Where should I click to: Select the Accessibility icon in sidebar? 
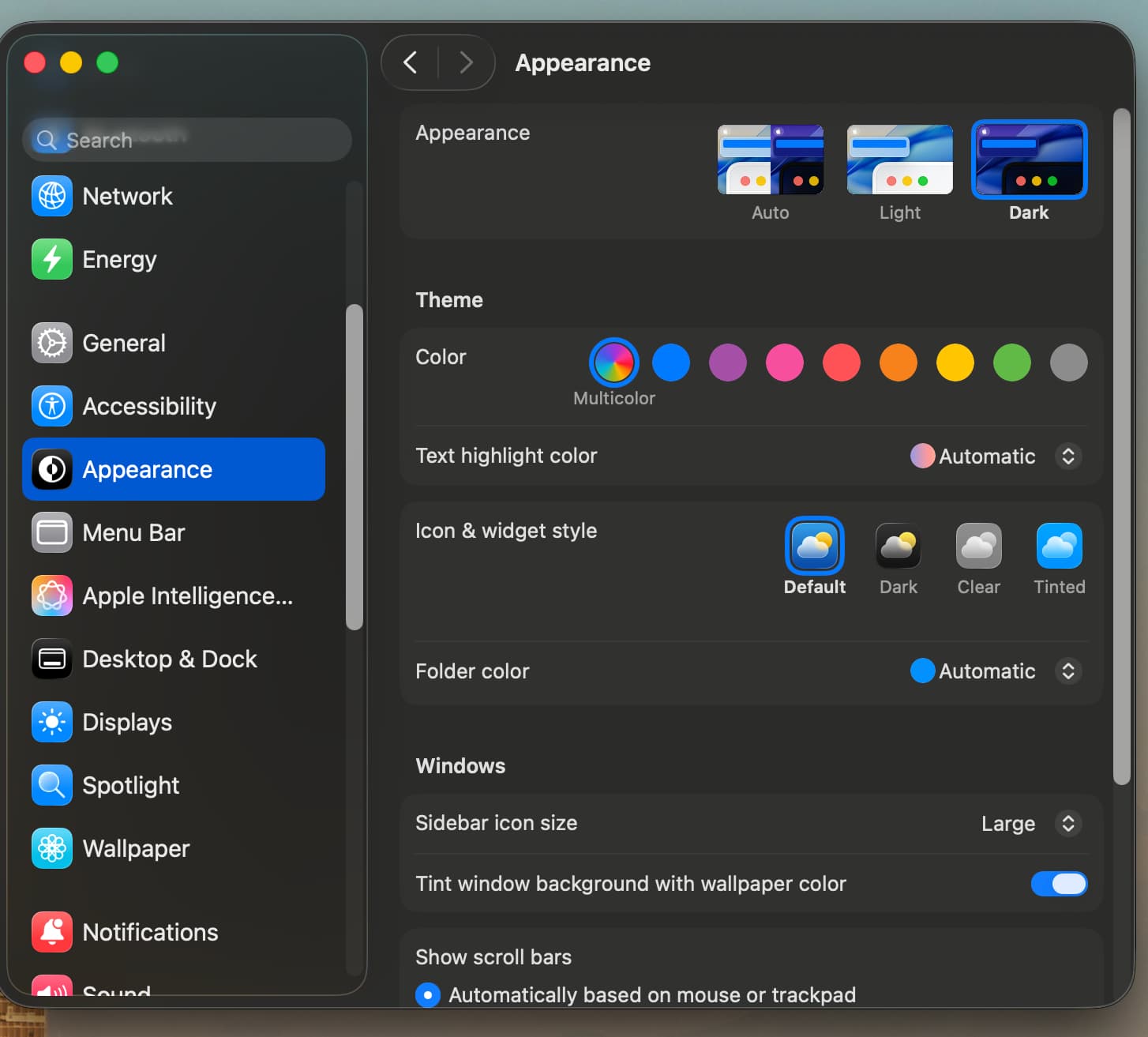point(52,406)
